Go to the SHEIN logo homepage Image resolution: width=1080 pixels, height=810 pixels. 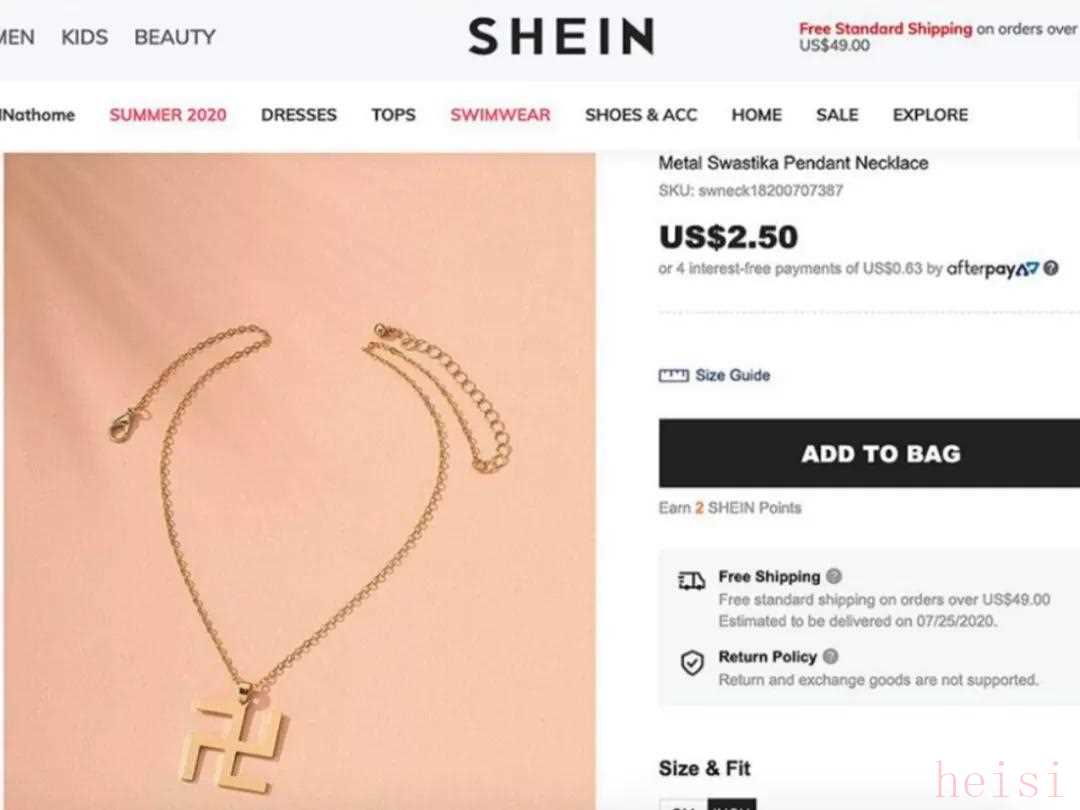(x=561, y=37)
